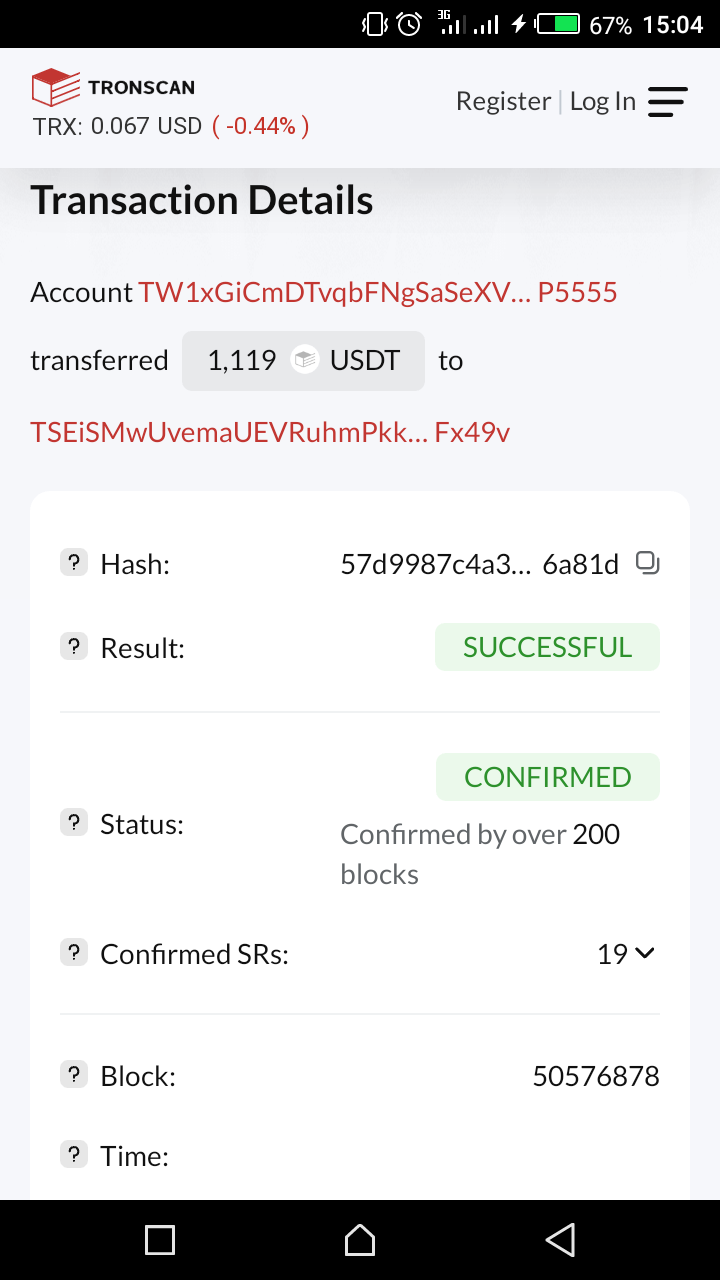Tap the help icon beside Confirmed SRs

(x=74, y=953)
